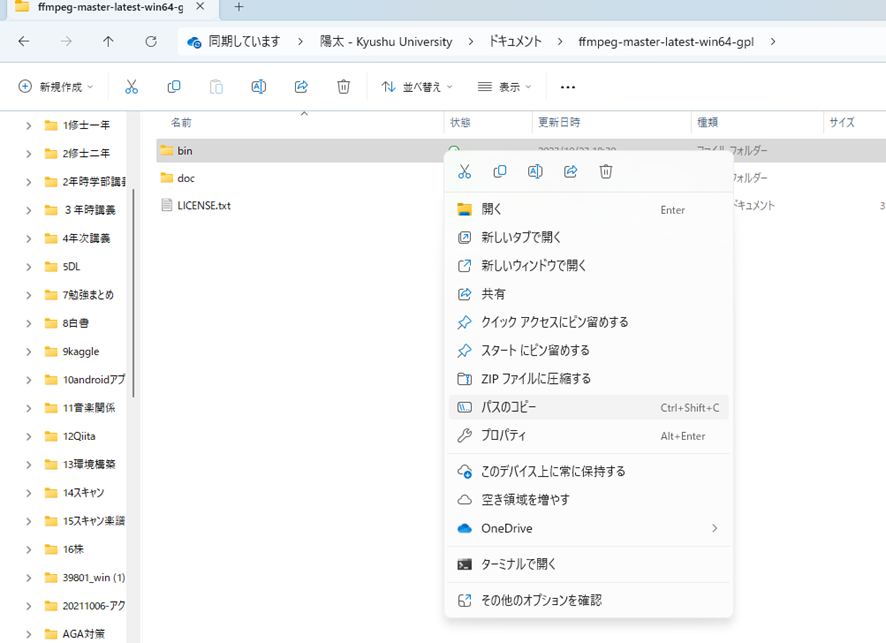The image size is (886, 643).
Task: Select 共有 in the context menu
Action: point(588,294)
